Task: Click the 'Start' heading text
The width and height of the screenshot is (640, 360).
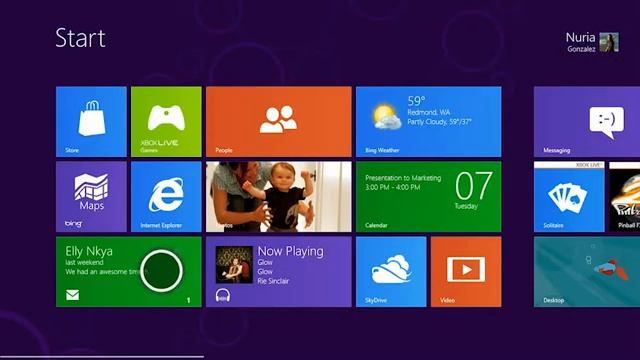Action: [x=80, y=38]
